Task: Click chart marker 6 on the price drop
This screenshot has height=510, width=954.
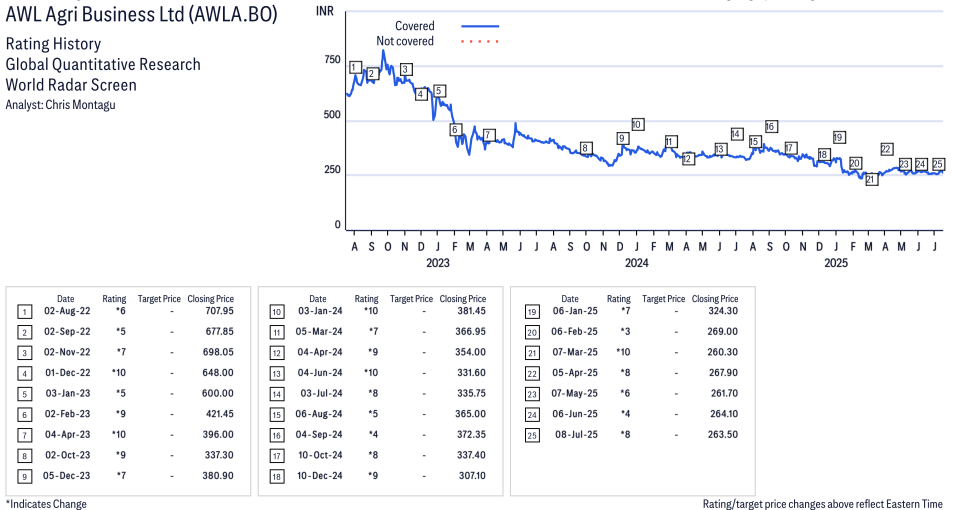Action: point(454,130)
